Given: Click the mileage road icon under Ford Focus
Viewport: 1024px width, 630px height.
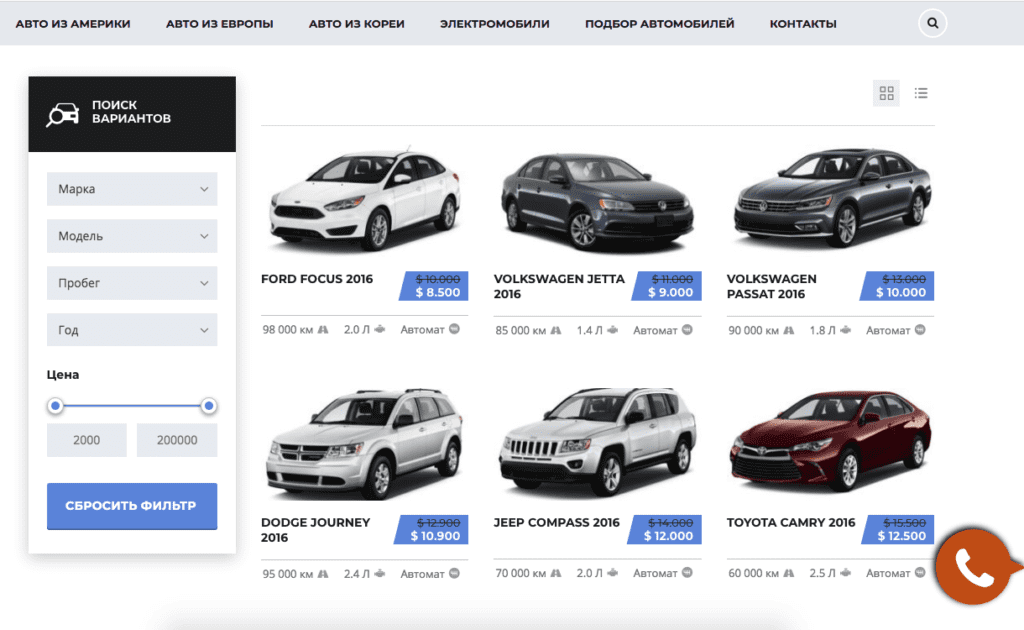Looking at the screenshot, I should [x=323, y=329].
